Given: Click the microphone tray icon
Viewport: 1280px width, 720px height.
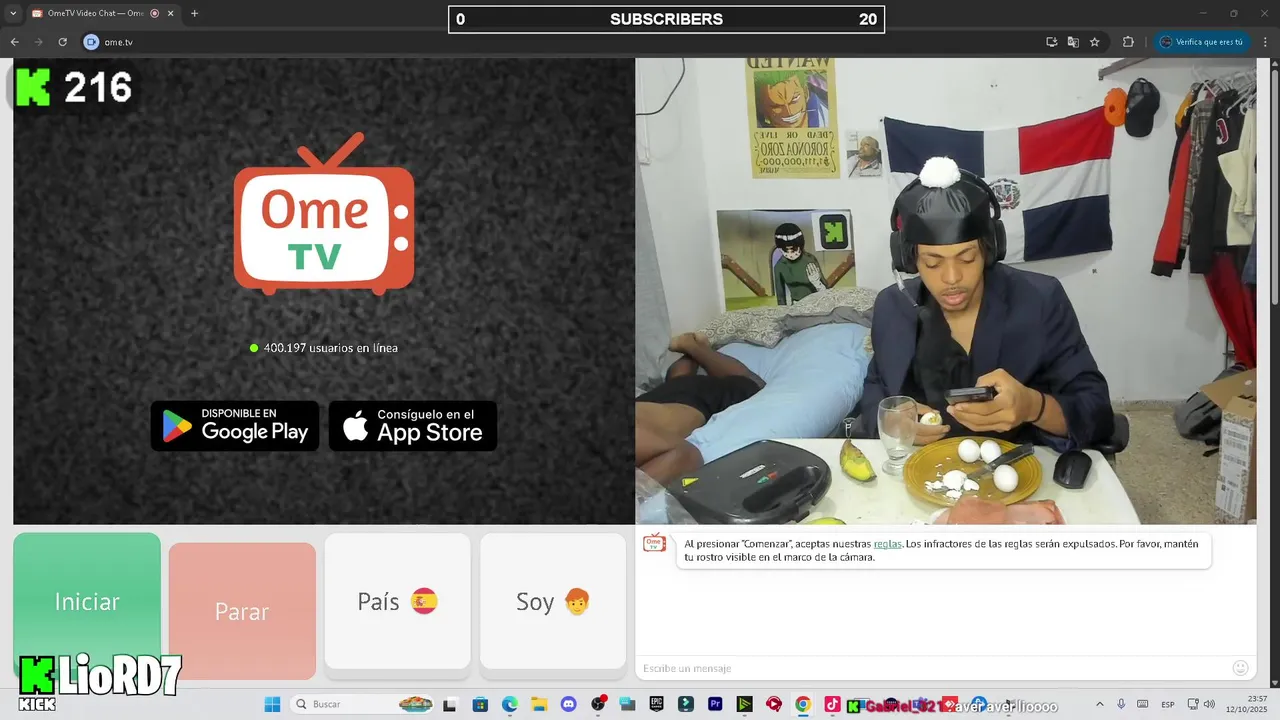Looking at the screenshot, I should (1121, 704).
